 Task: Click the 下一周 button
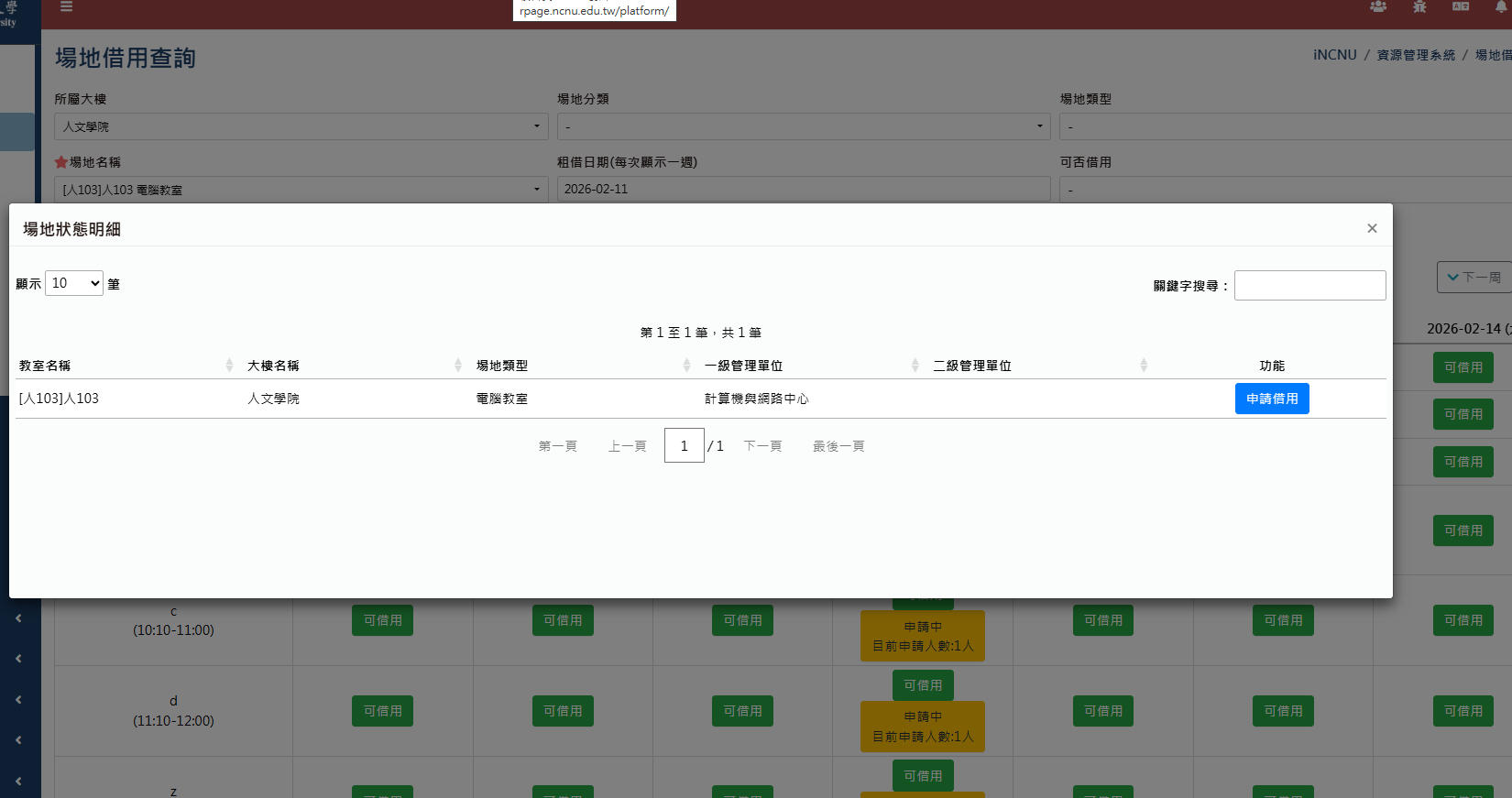coord(1474,277)
